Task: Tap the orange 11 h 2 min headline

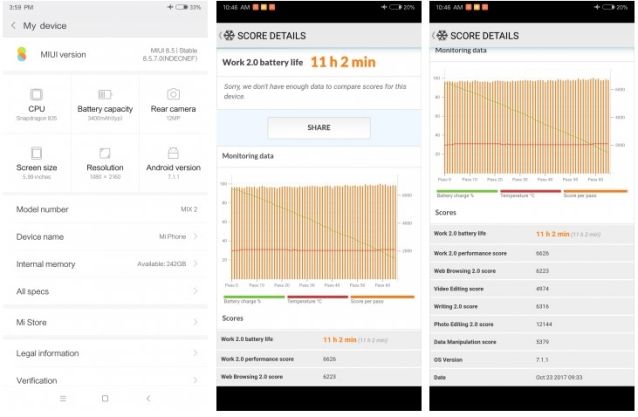Action: (343, 62)
